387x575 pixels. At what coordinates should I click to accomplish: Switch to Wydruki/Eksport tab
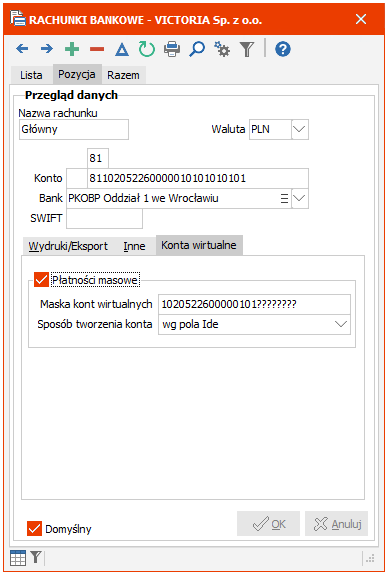click(x=68, y=246)
